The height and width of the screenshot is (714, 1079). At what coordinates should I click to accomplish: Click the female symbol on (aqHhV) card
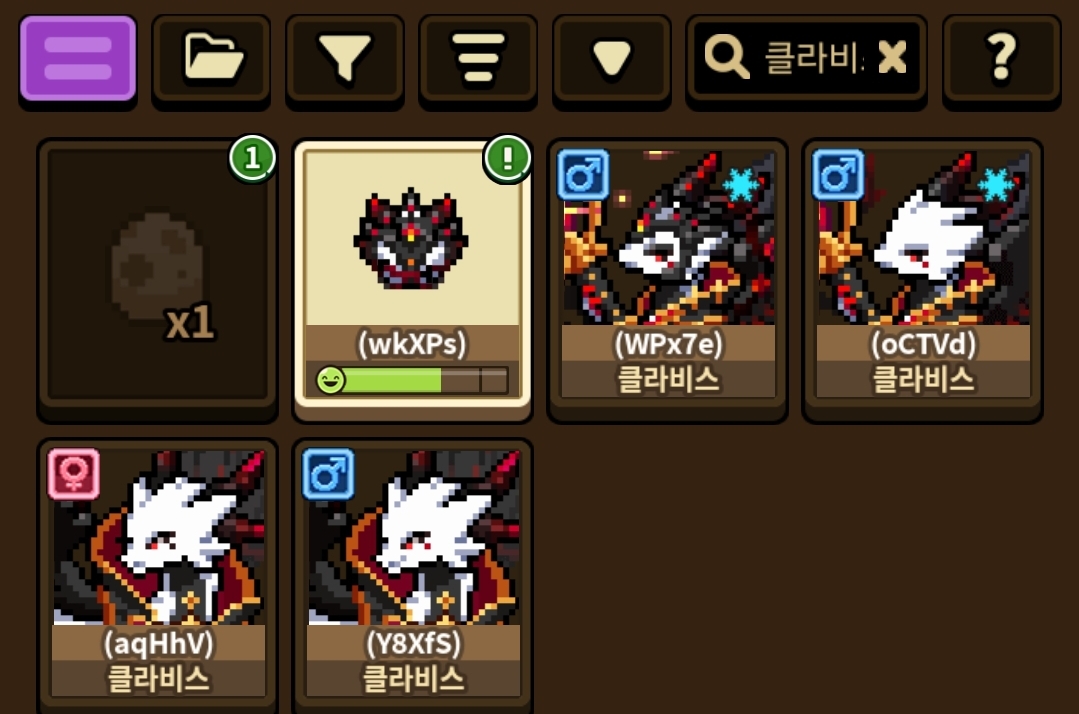coord(74,474)
